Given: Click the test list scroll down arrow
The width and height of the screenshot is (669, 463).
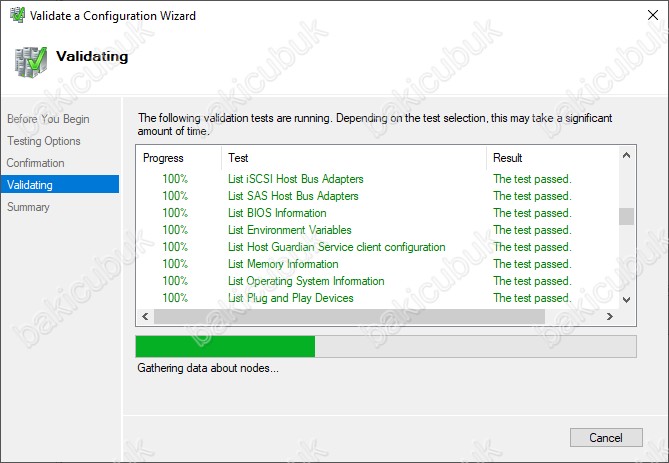Looking at the screenshot, I should click(626, 300).
